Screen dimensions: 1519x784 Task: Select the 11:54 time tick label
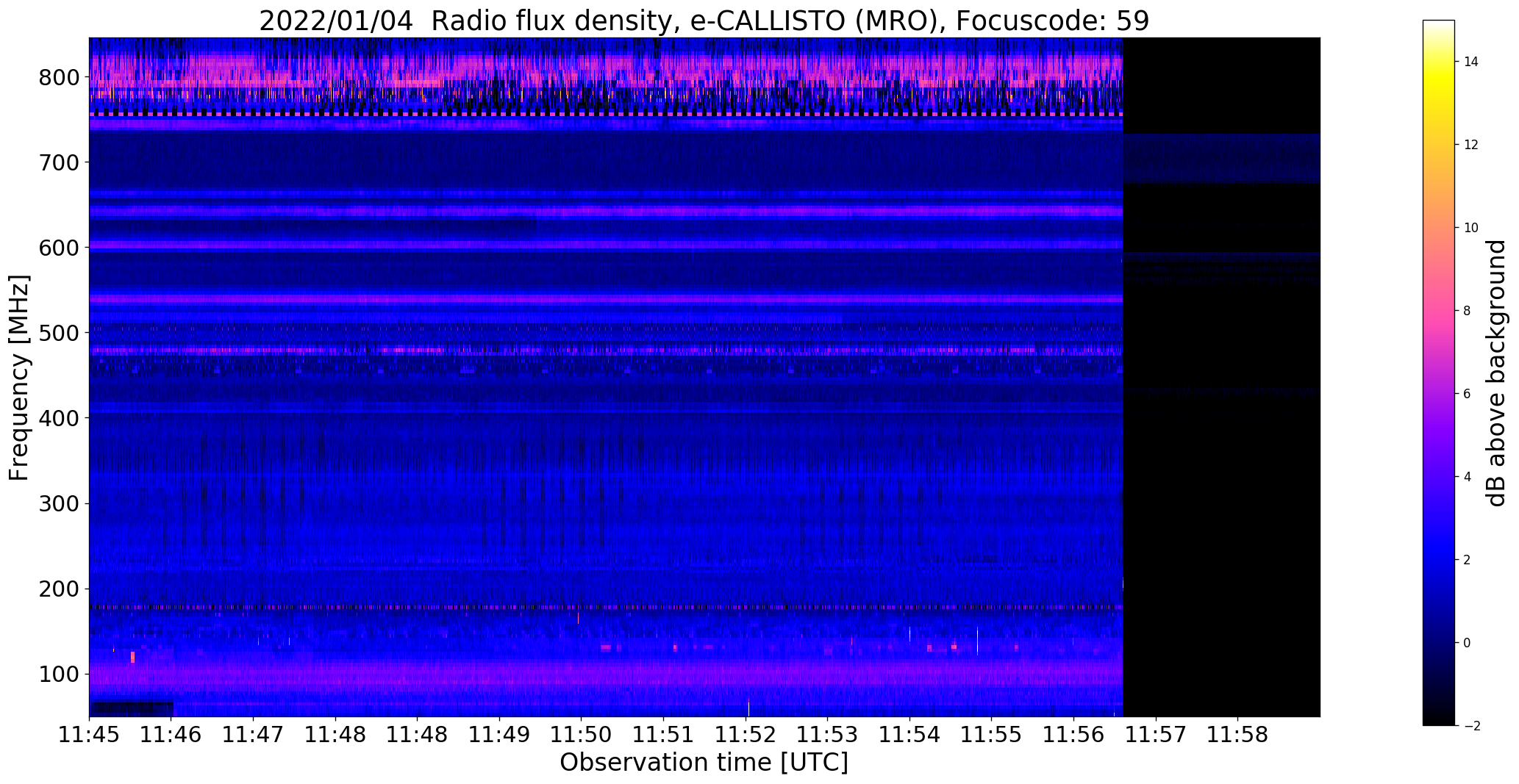click(910, 734)
